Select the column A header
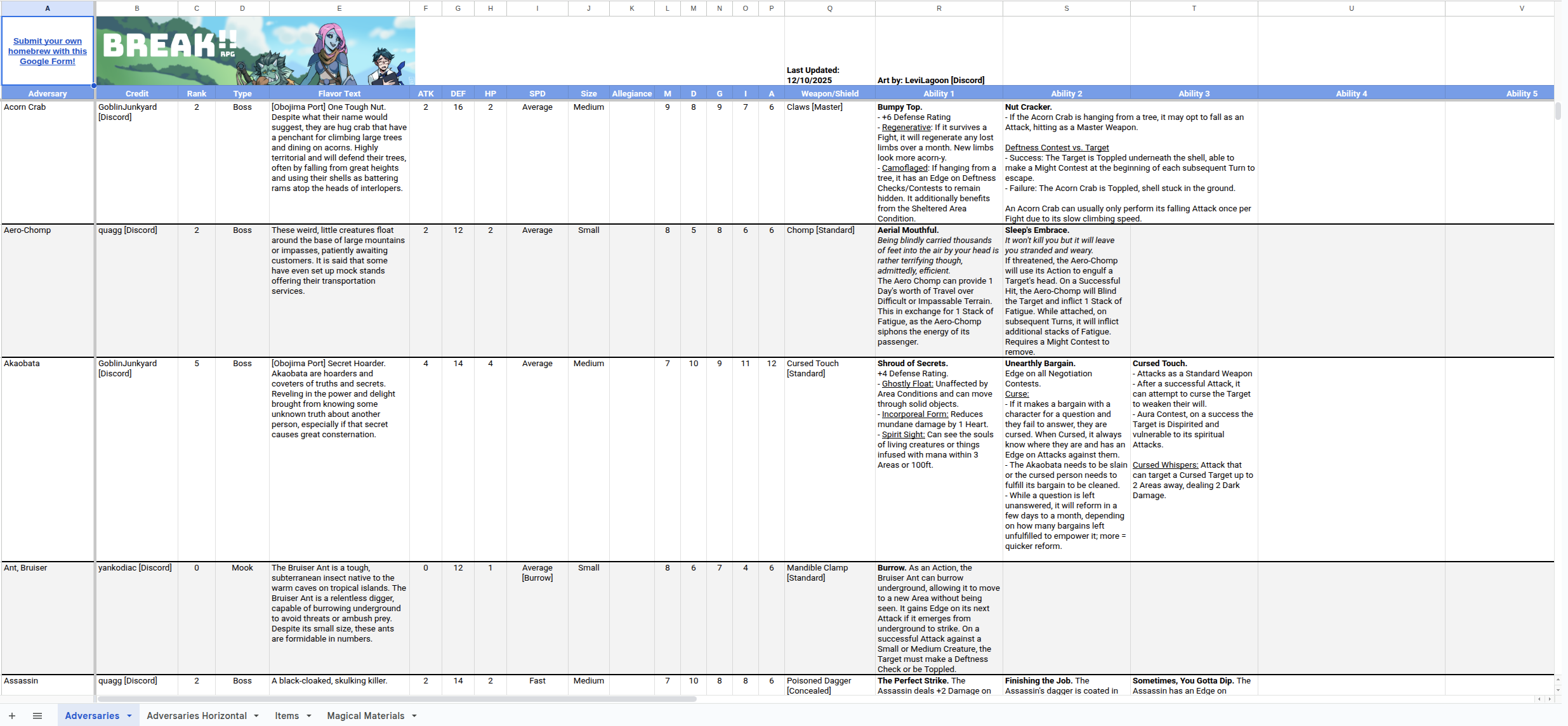 (48, 8)
